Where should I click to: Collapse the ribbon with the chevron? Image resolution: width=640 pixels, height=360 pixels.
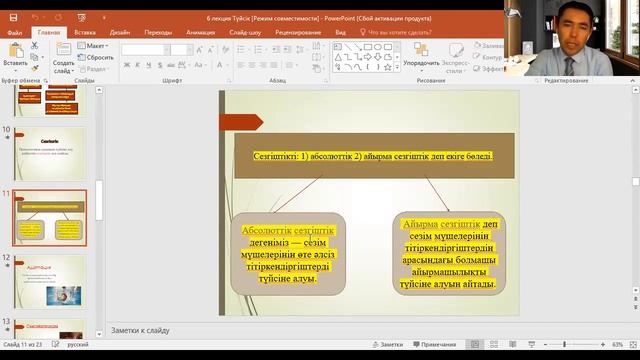632,80
